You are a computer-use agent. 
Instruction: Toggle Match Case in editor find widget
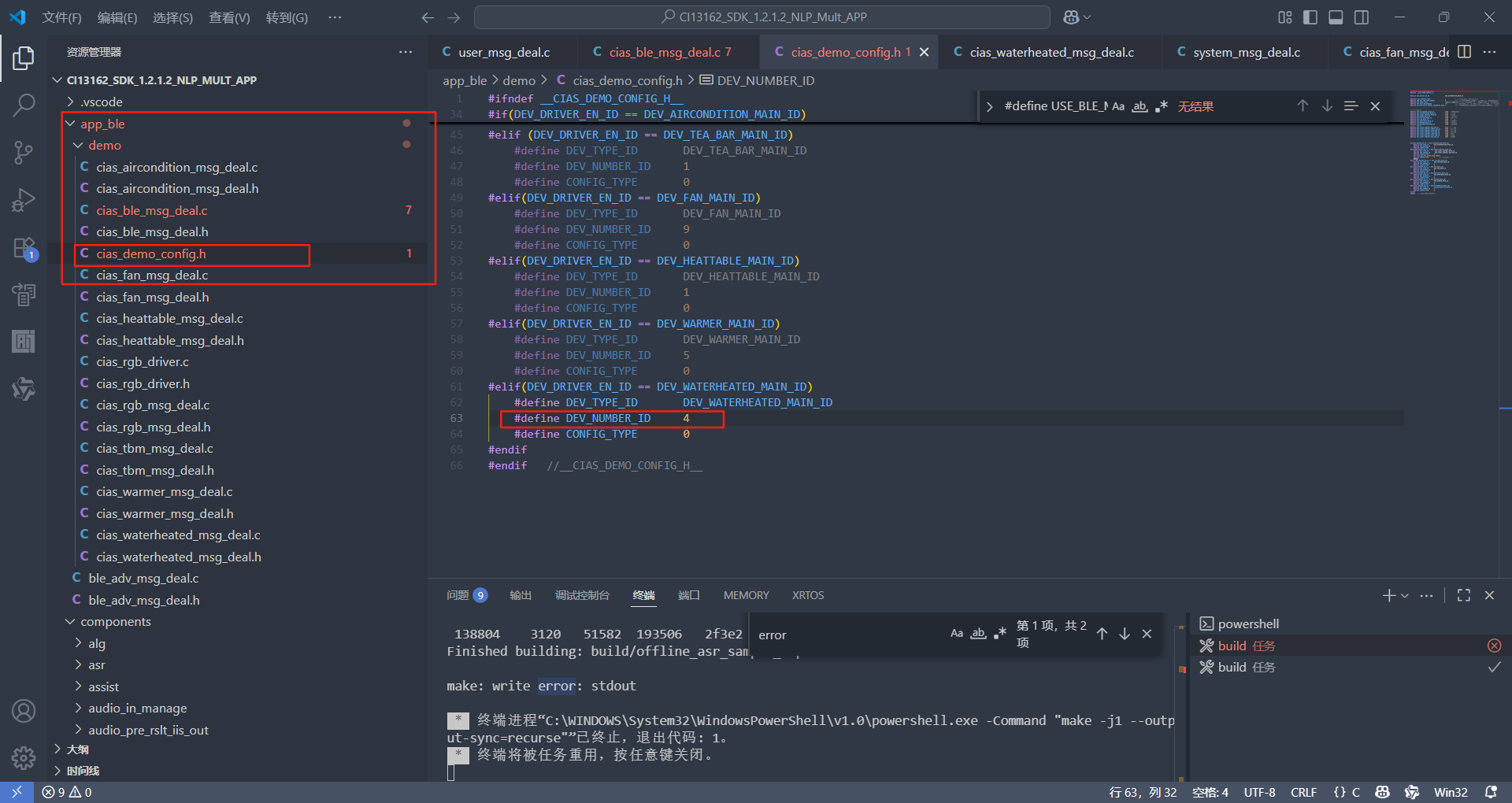pos(1117,106)
